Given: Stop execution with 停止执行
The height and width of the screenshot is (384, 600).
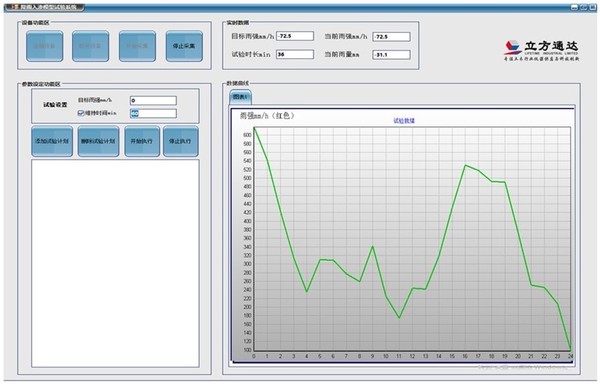Looking at the screenshot, I should tap(181, 141).
